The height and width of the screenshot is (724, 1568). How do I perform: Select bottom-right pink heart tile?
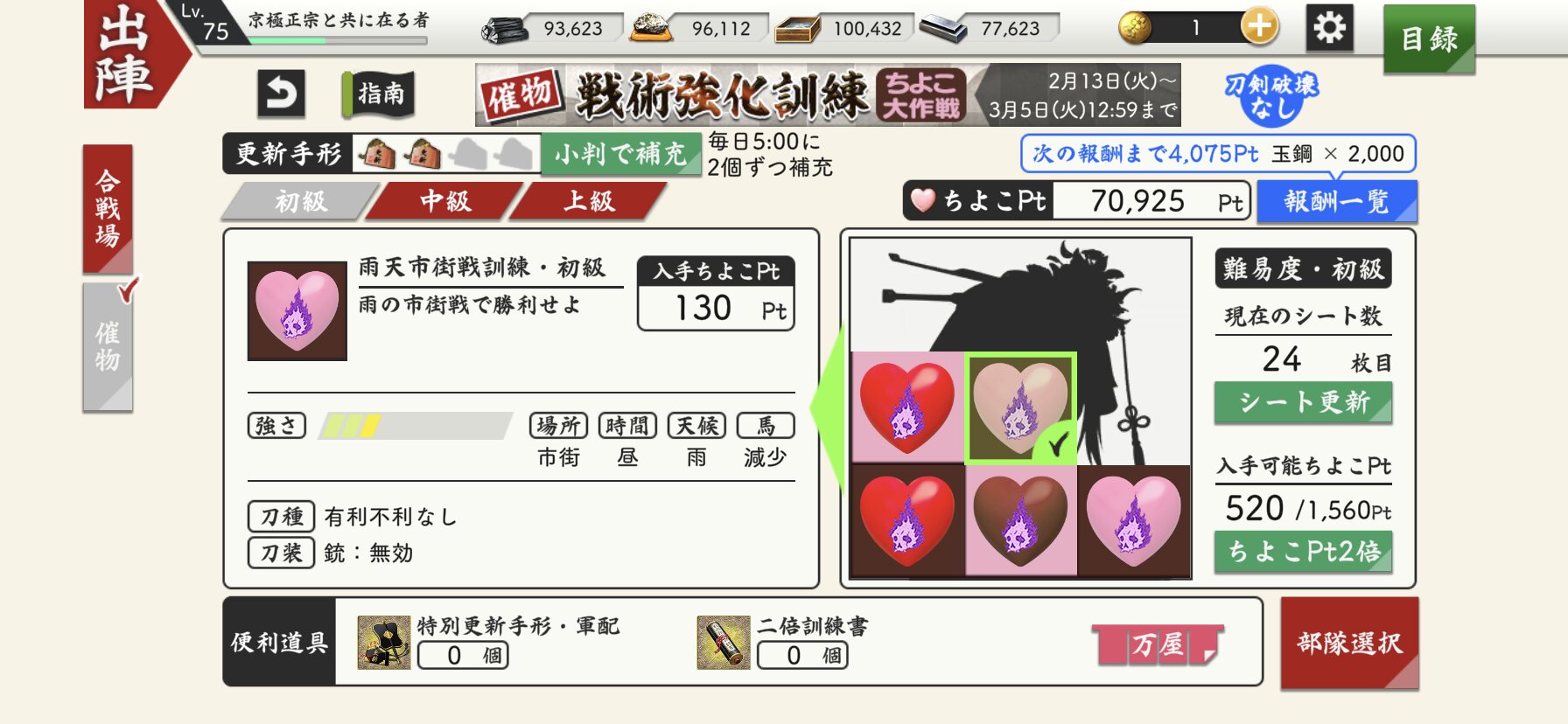(x=1133, y=520)
